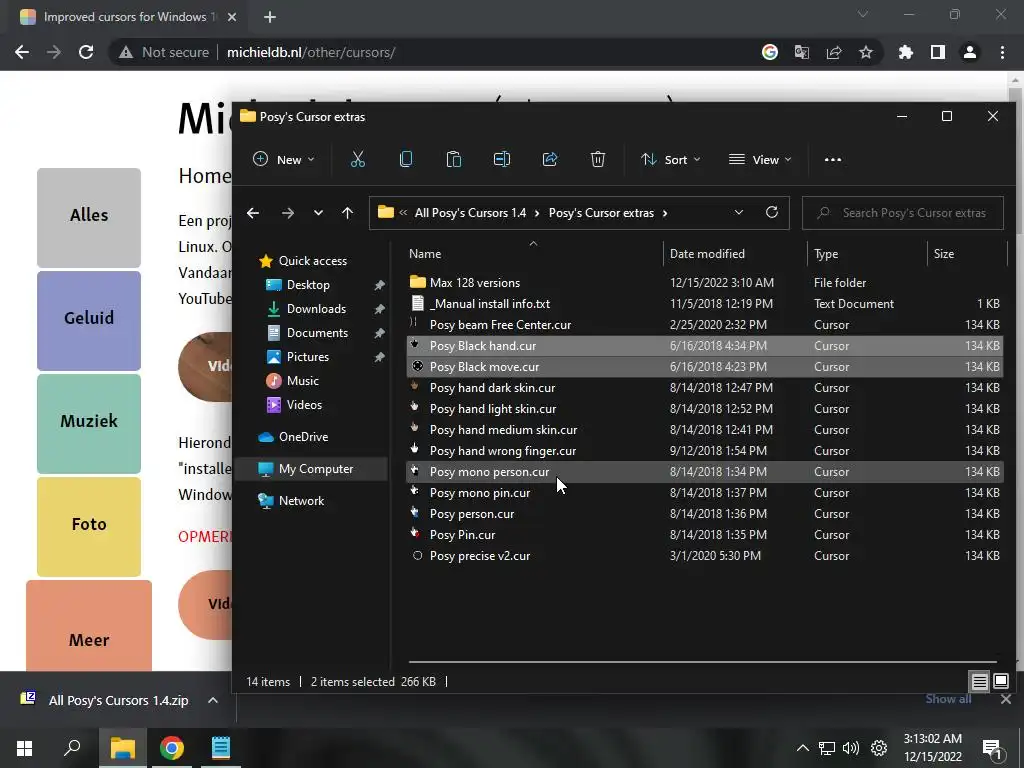Click Chrome's back arrow
The image size is (1024, 768).
(22, 52)
